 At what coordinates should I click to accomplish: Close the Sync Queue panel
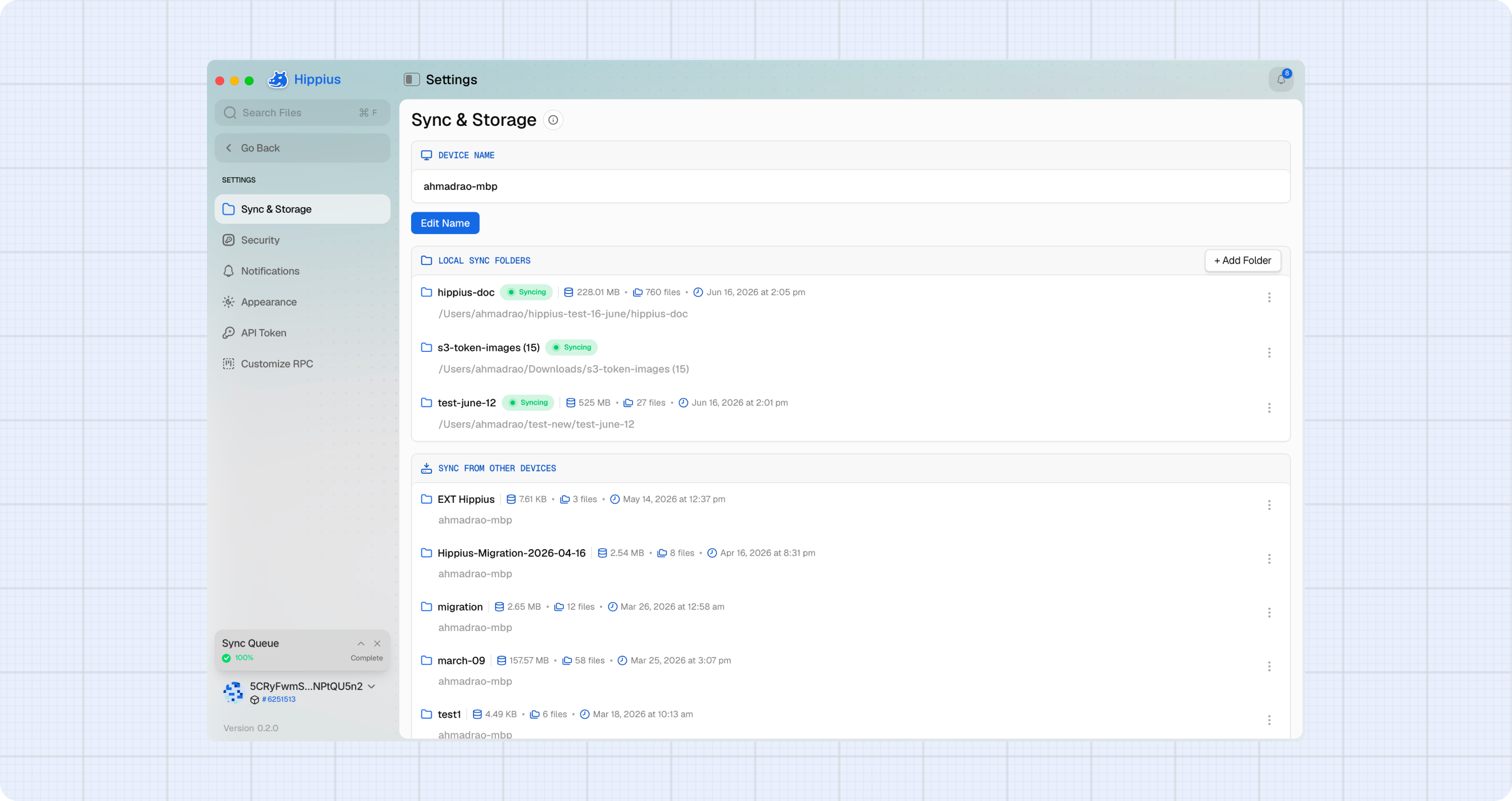tap(377, 644)
